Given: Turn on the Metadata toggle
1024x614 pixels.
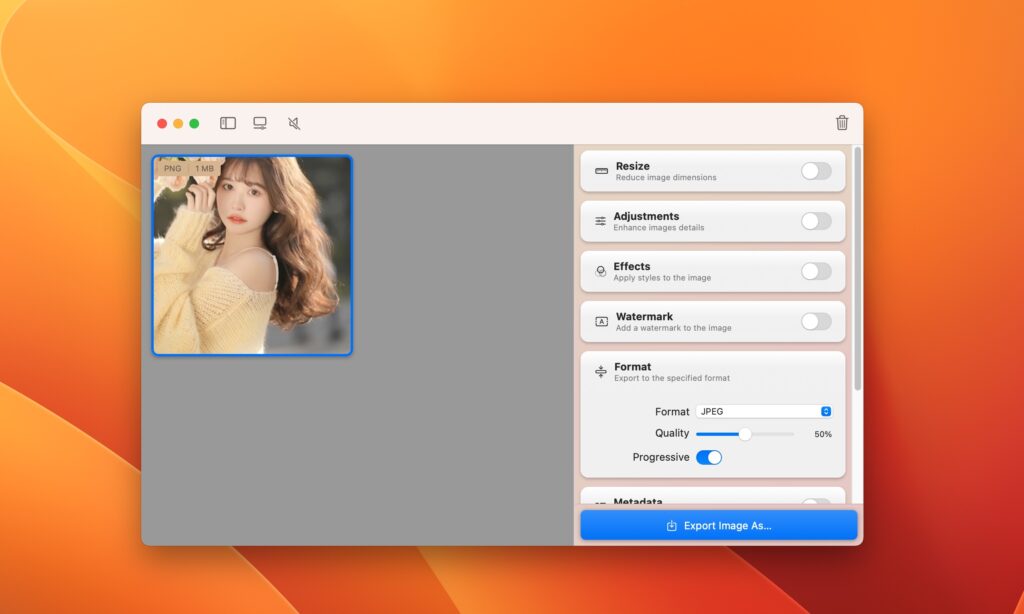Looking at the screenshot, I should click(x=816, y=503).
